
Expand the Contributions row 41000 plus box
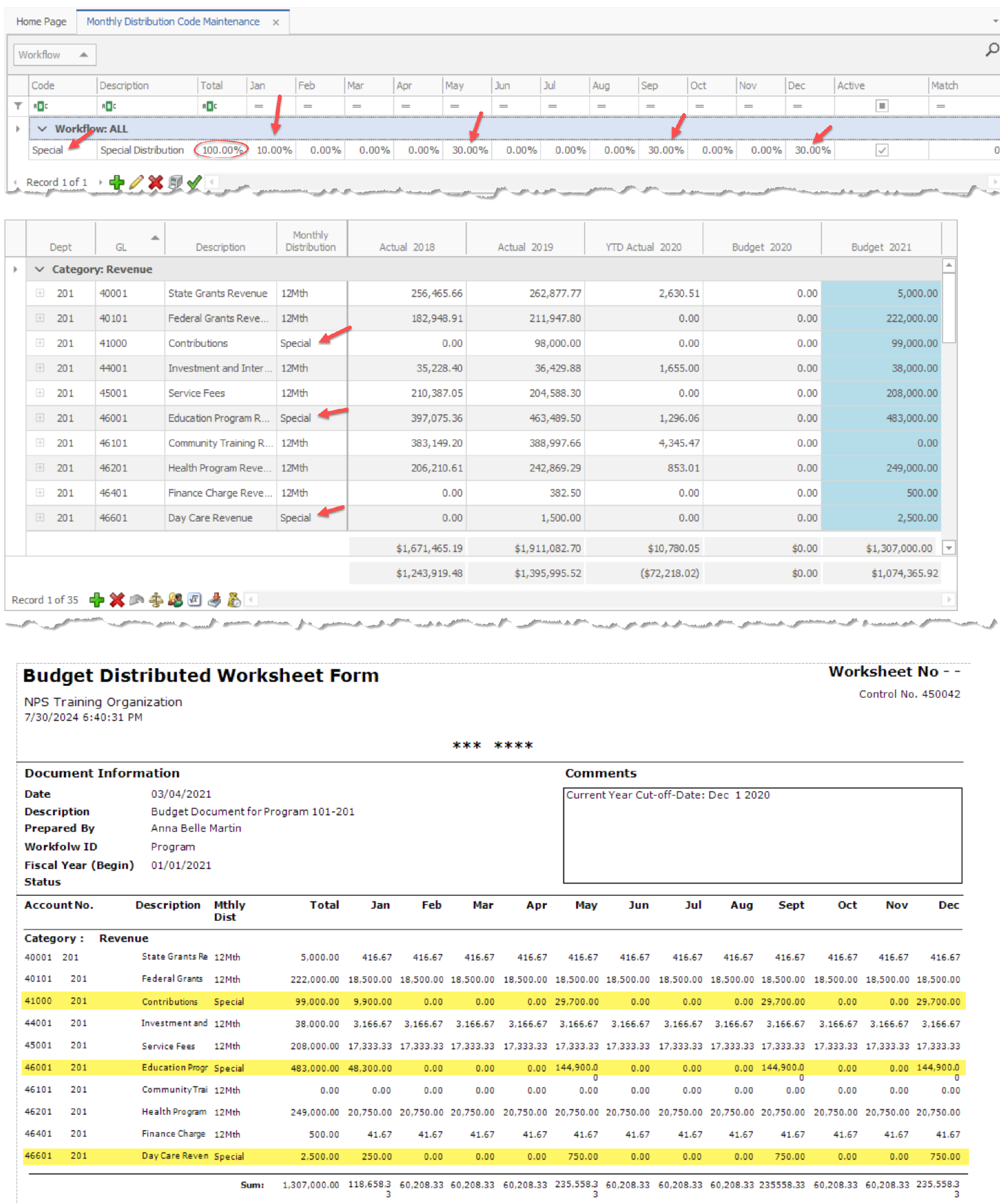40,343
